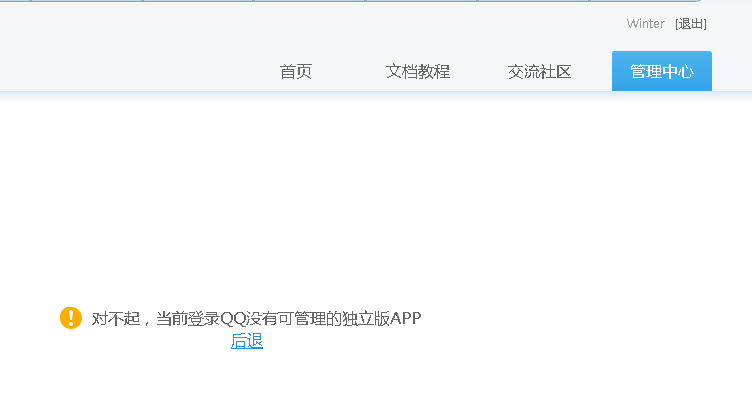Click the message 对不起，当前登录QQ没有可管理的独立版APP

pos(257,318)
